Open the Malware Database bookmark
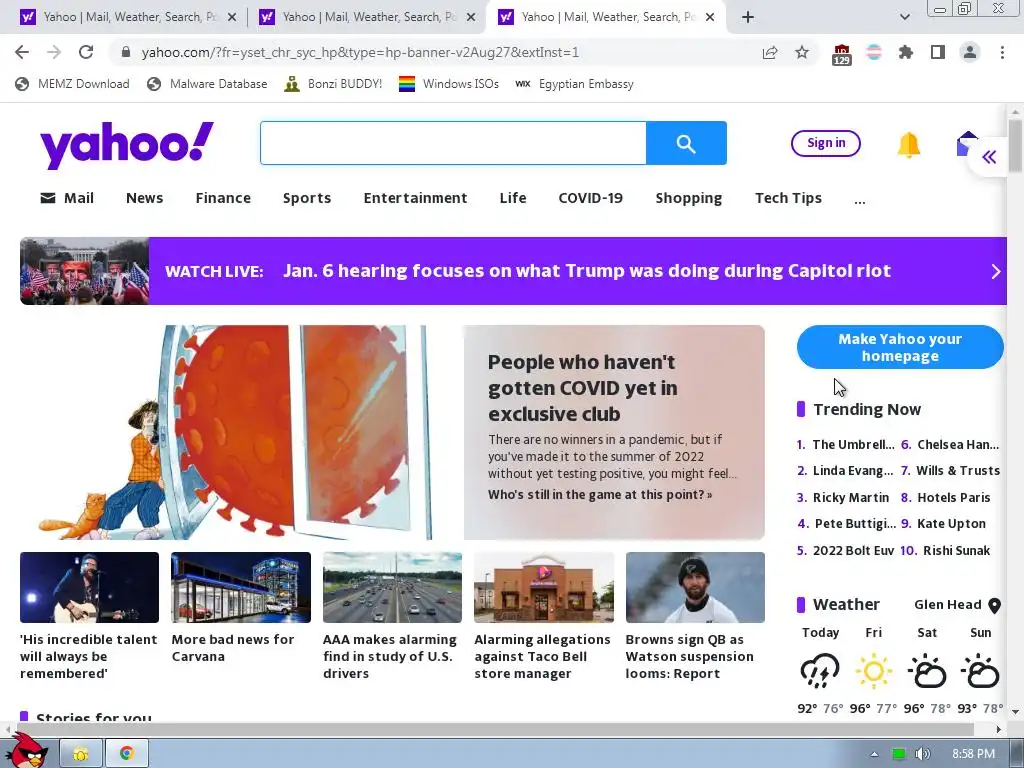The image size is (1024, 768). point(207,84)
